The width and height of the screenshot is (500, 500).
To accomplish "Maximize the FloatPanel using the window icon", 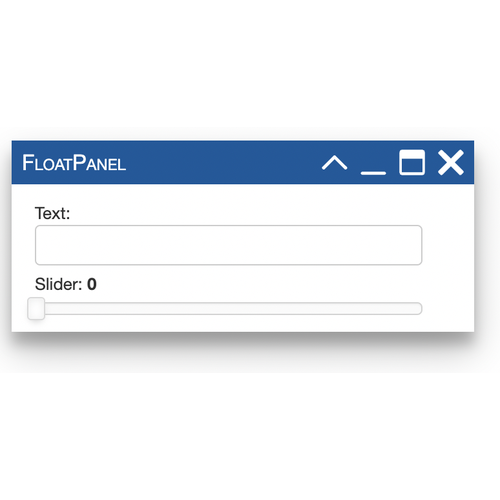I will coord(412,162).
